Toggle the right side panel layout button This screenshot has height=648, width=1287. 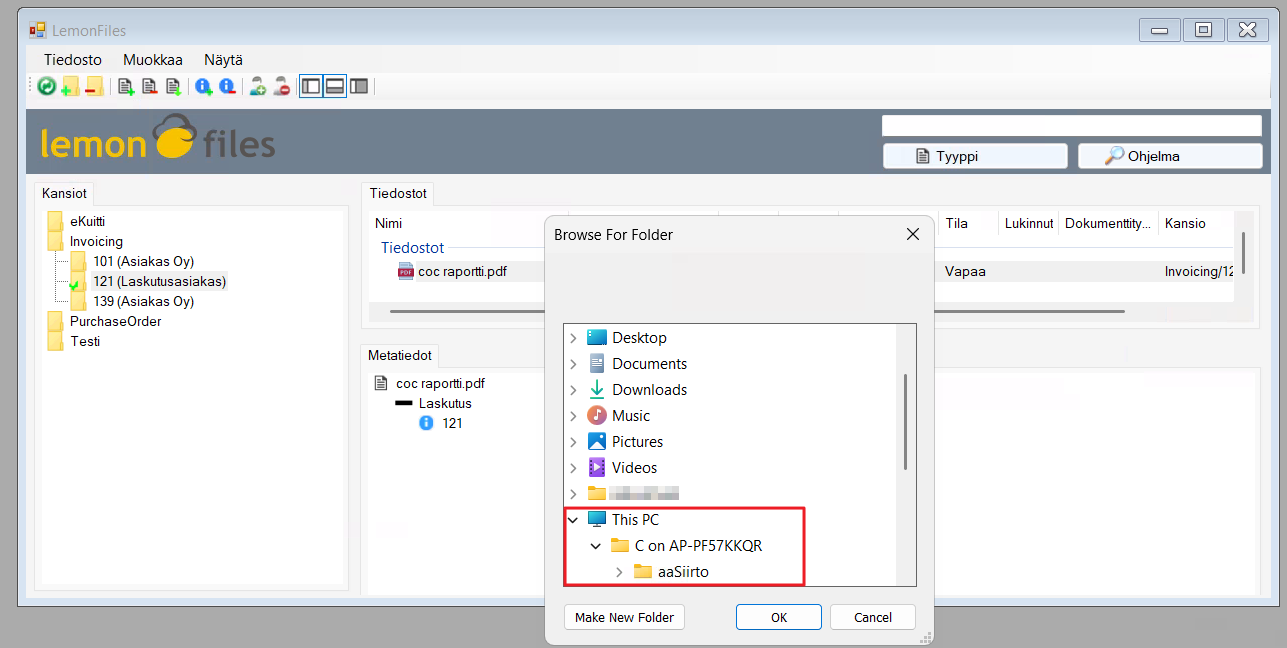pyautogui.click(x=359, y=87)
